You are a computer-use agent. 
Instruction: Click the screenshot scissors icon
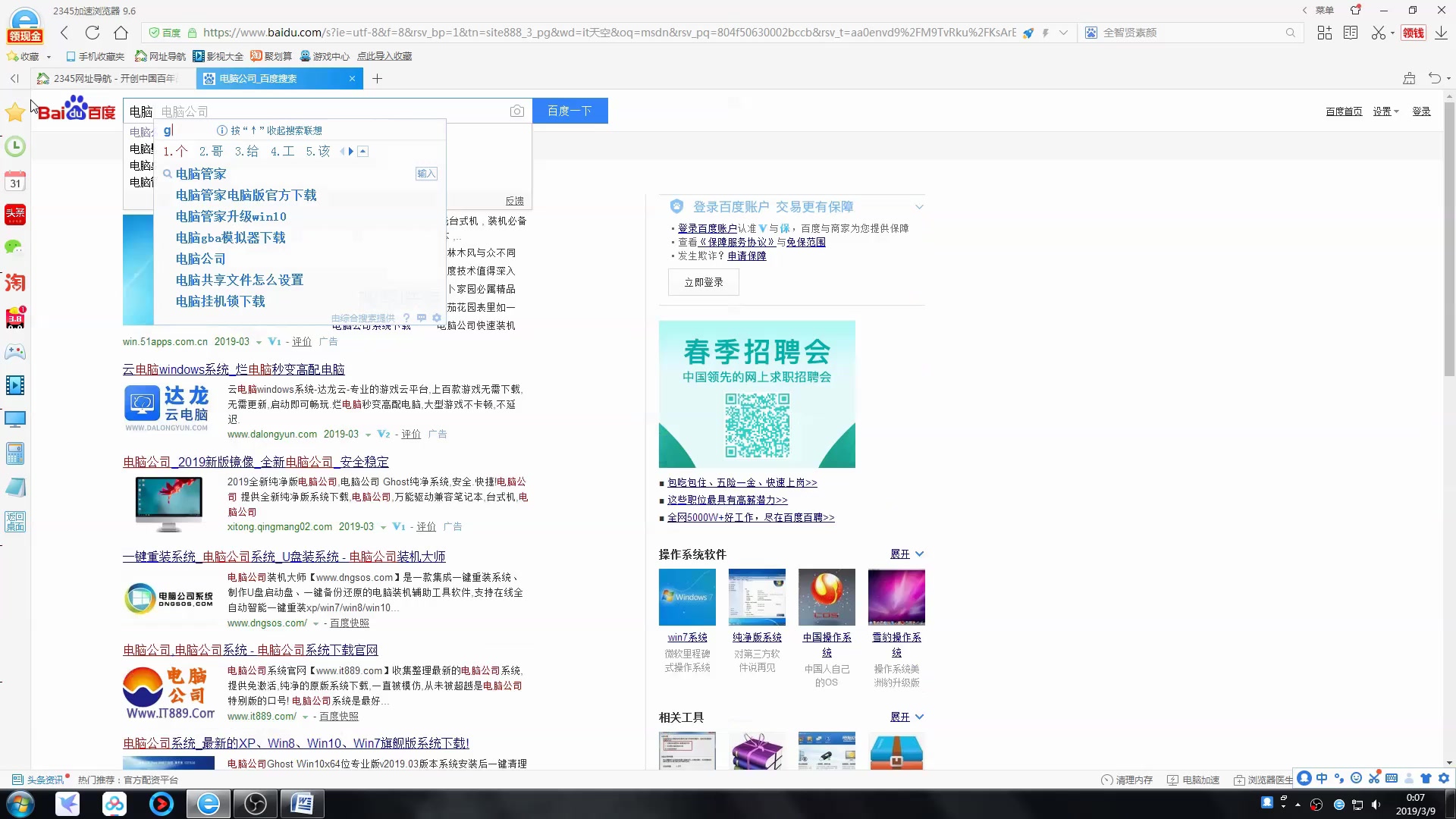[1378, 33]
